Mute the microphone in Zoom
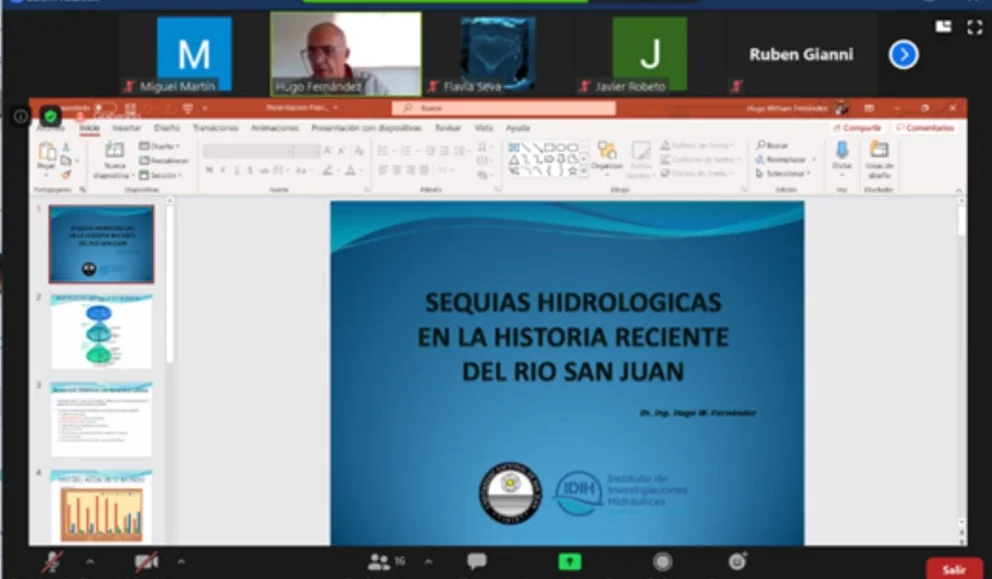 pos(49,561)
